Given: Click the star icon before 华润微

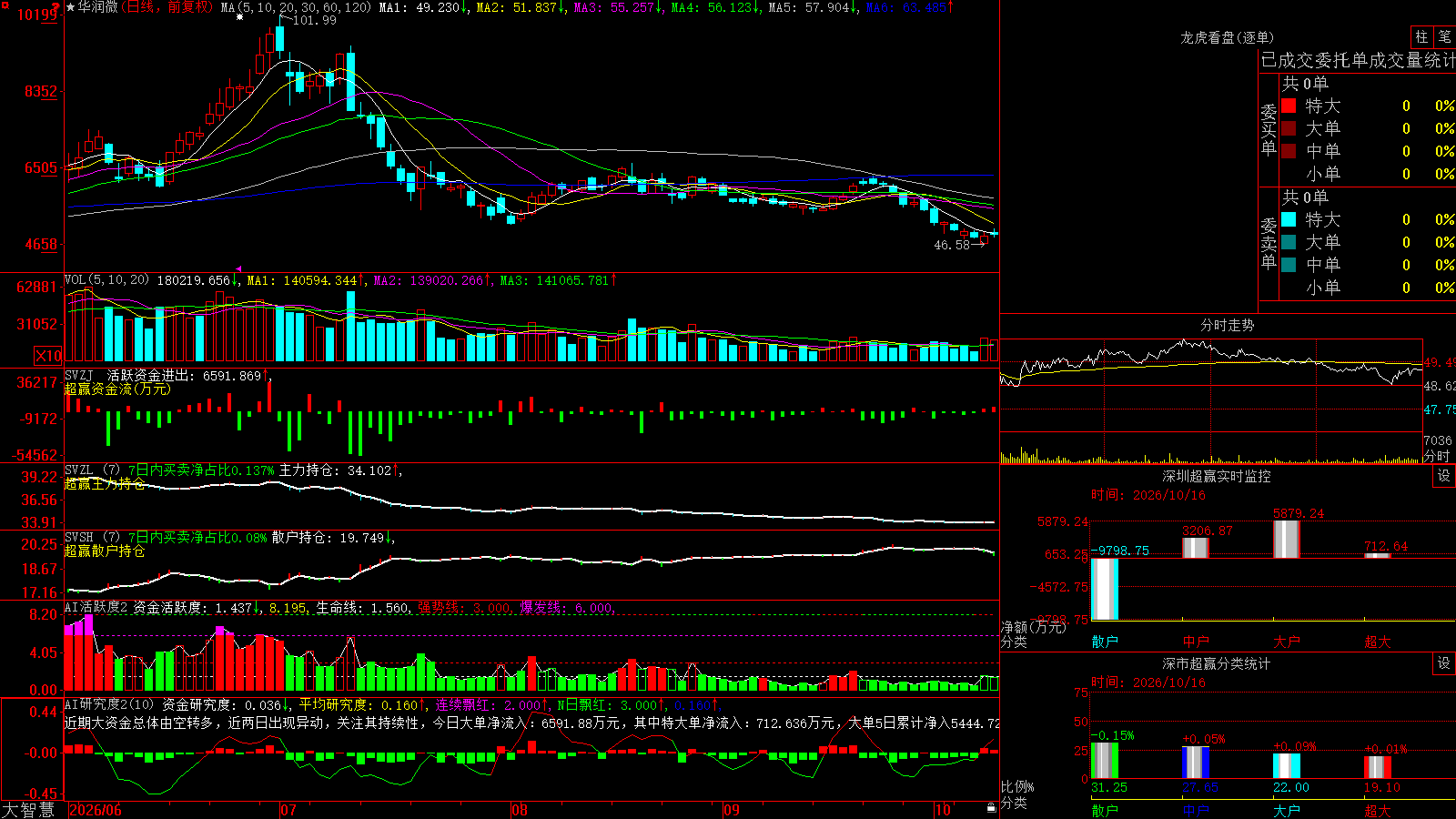Looking at the screenshot, I should [x=71, y=7].
